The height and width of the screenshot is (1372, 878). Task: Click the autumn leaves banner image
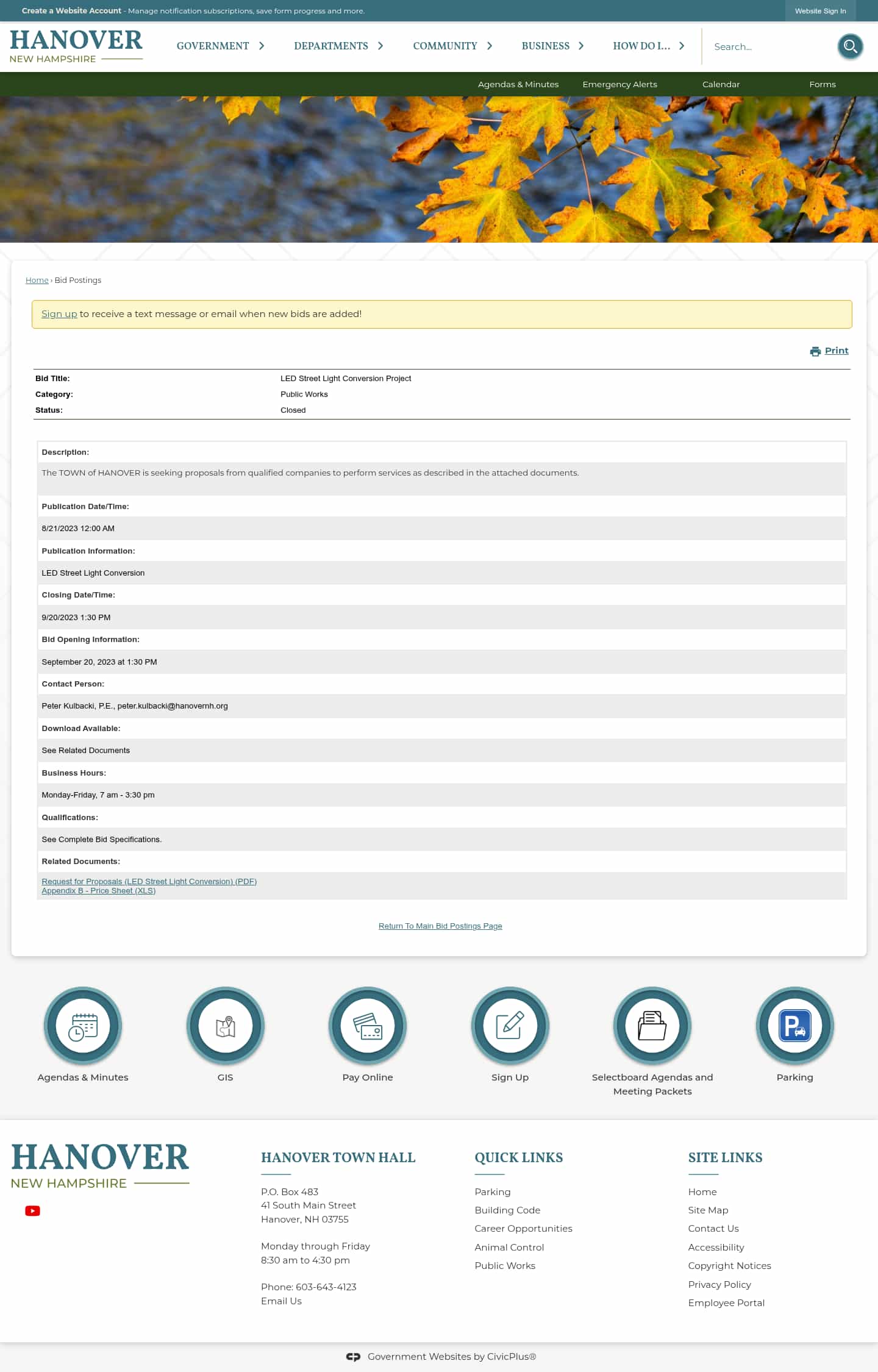click(439, 170)
